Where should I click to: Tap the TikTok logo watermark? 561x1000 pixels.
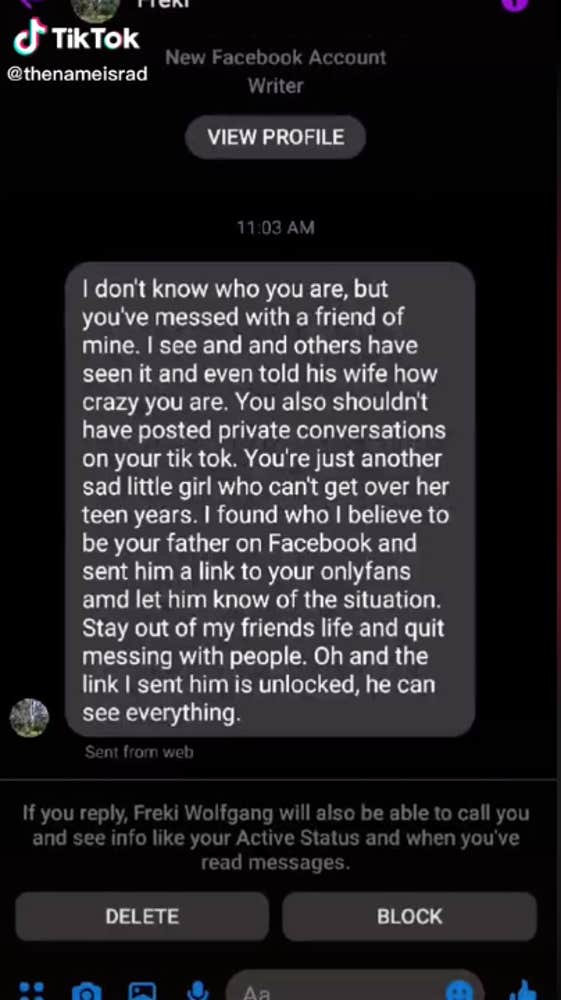(x=76, y=37)
